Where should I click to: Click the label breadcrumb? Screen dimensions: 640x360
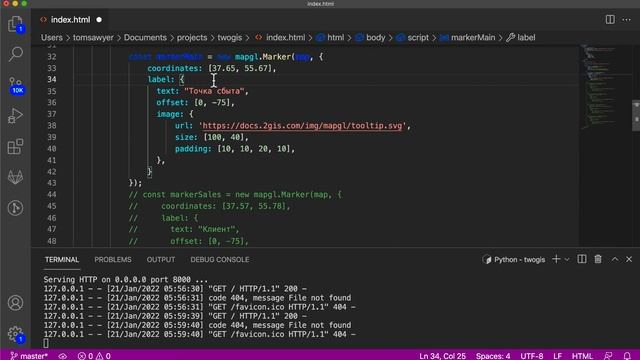pyautogui.click(x=521, y=38)
